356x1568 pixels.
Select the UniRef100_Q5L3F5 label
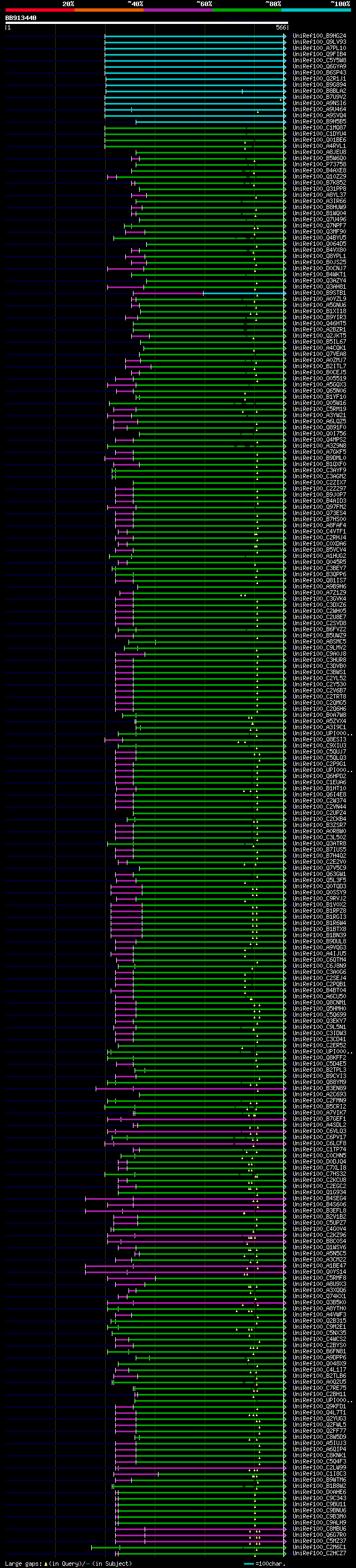[319, 880]
